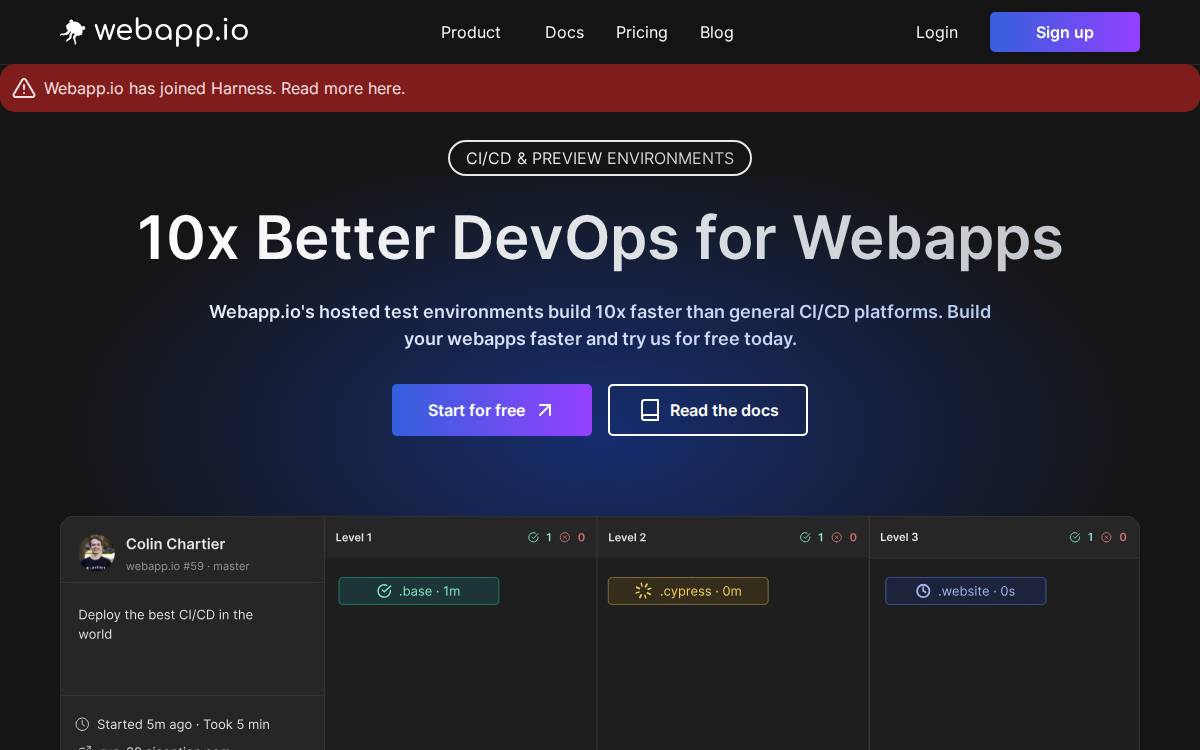This screenshot has height=750, width=1200.
Task: Click the spinner icon in .cypress step
Action: click(x=644, y=591)
